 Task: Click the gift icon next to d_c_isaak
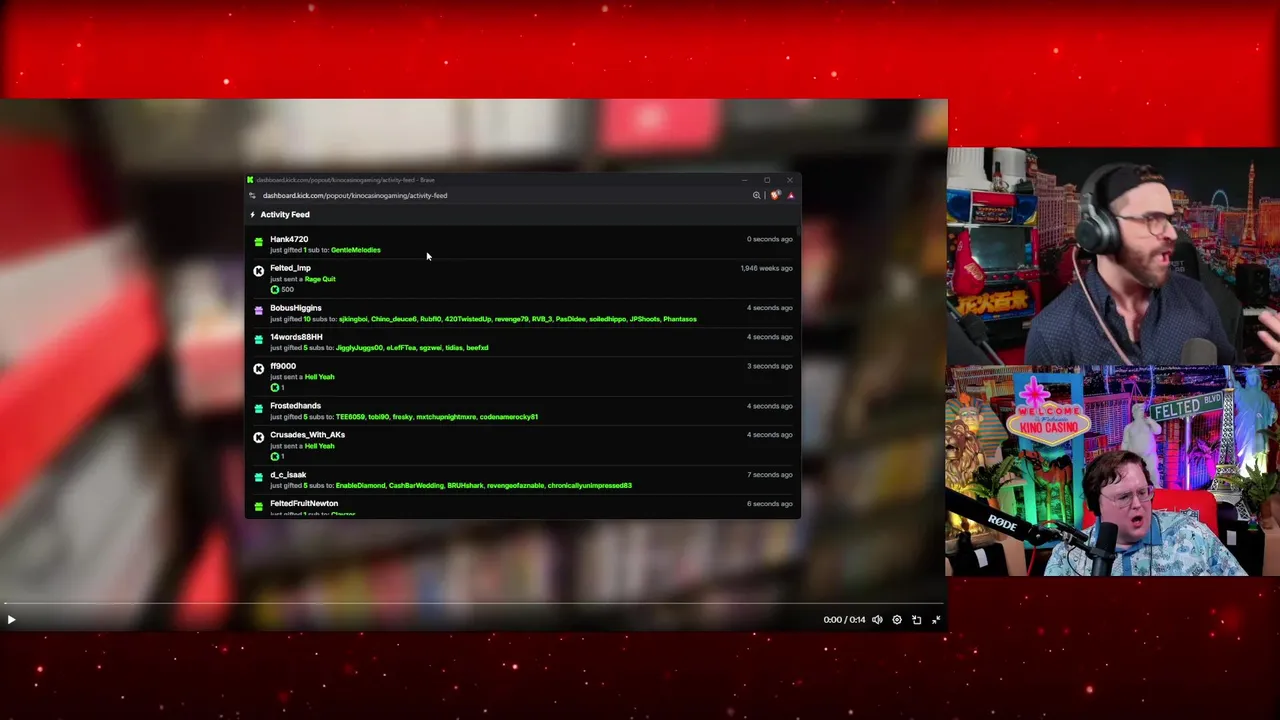click(x=259, y=478)
